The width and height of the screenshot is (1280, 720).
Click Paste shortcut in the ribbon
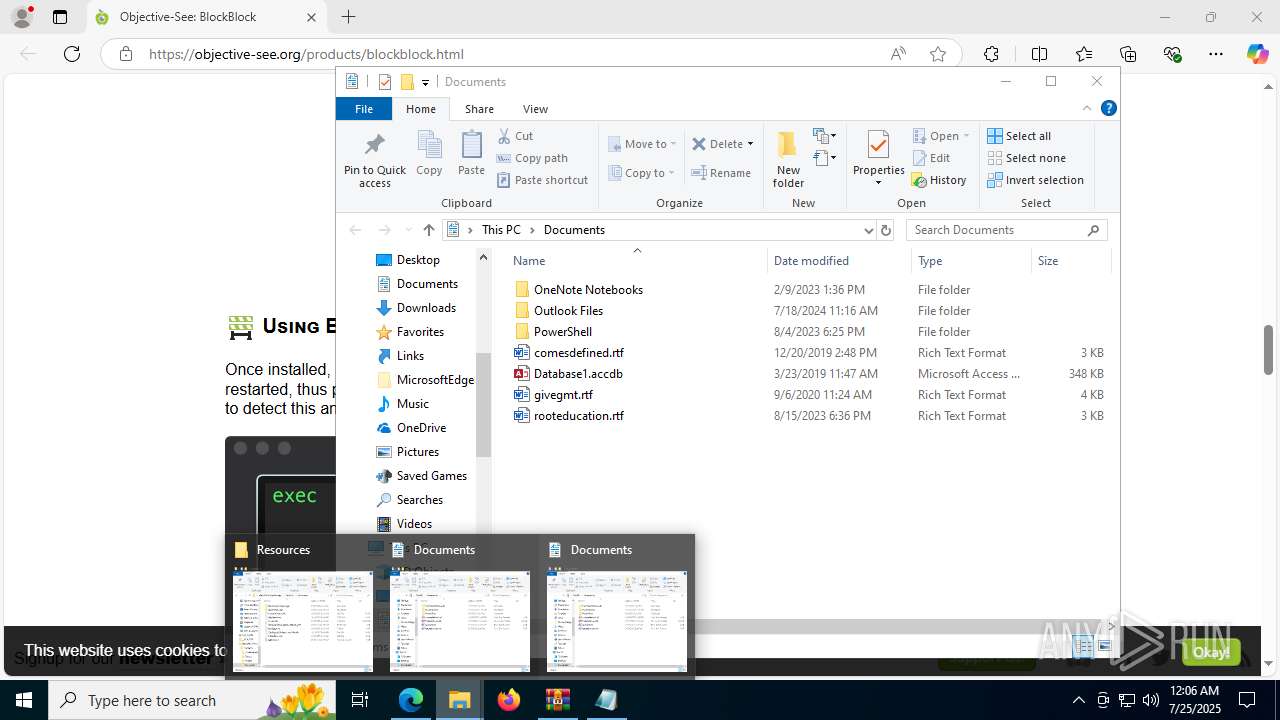(x=542, y=180)
